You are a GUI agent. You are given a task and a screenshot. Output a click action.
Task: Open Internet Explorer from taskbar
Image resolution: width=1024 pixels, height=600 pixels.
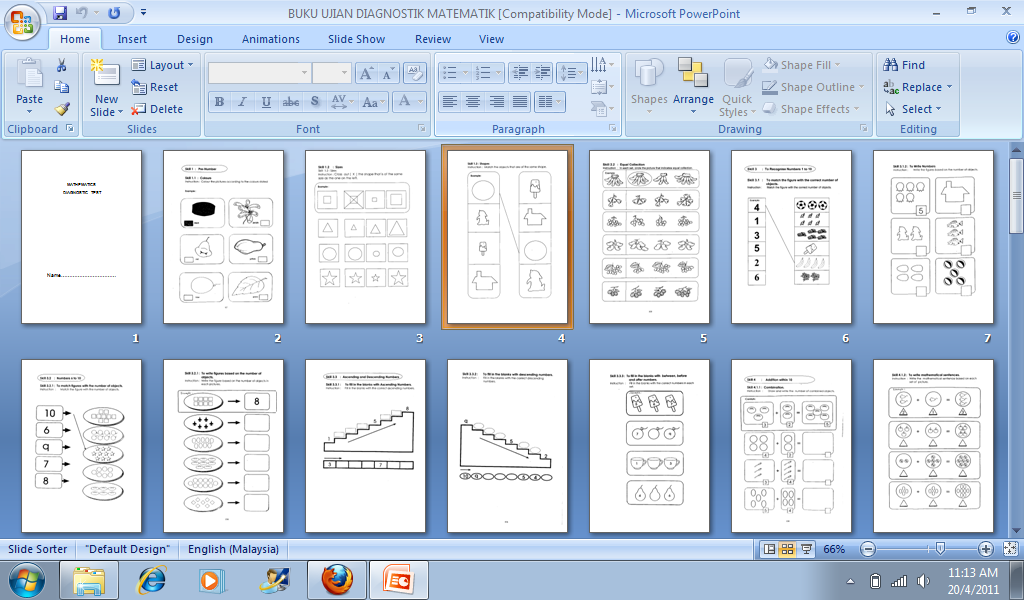151,580
